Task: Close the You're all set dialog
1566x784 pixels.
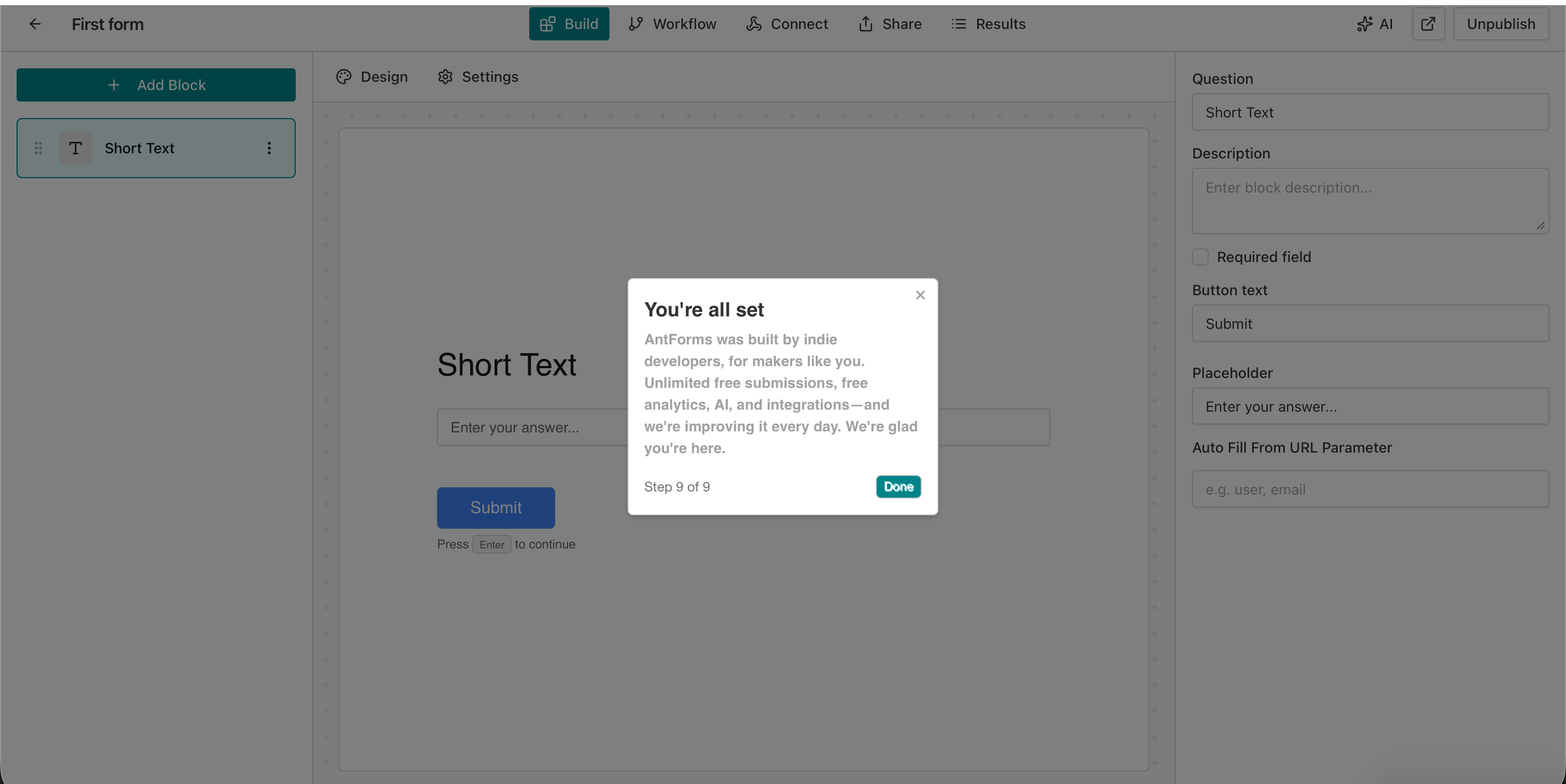Action: coord(920,295)
